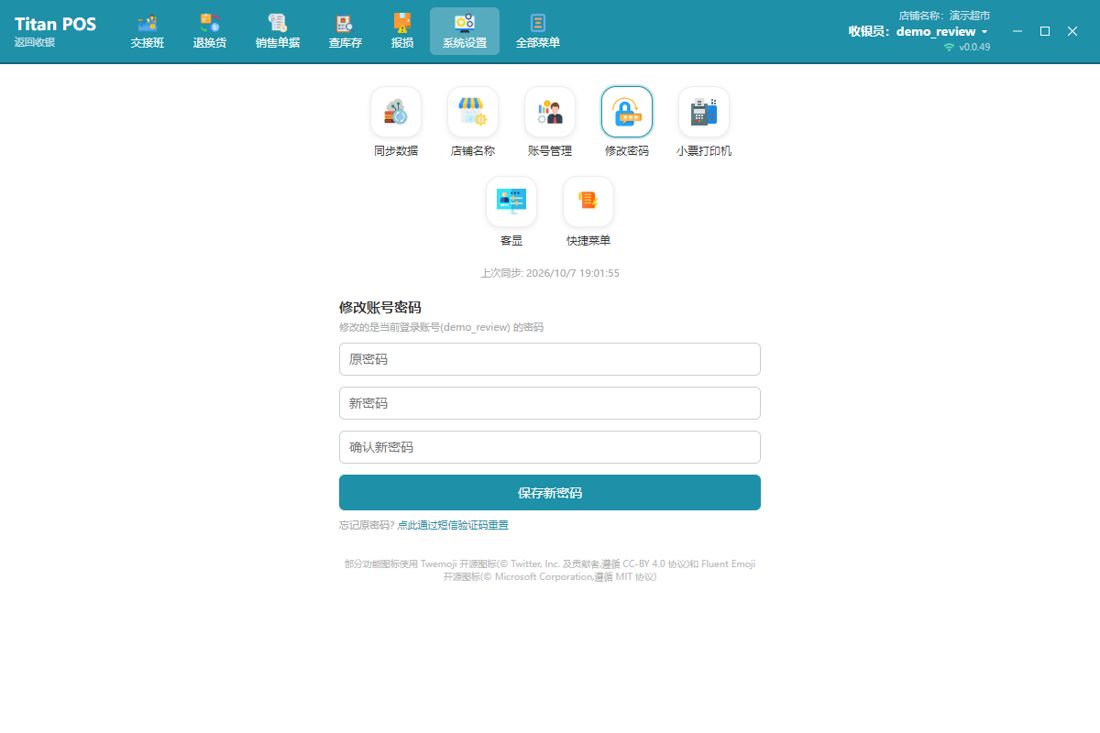Select the 系统设置 system settings tab
The image size is (1100, 733).
(x=464, y=32)
